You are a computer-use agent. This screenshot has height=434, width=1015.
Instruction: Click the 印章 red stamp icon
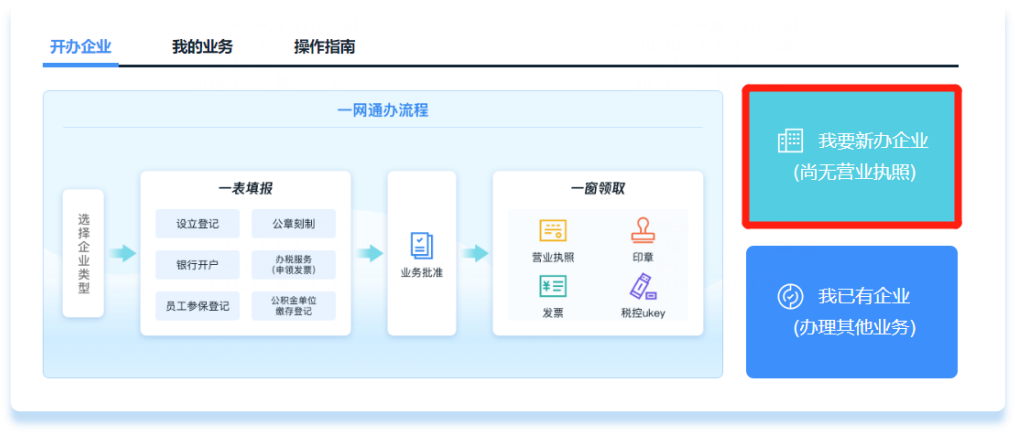pos(642,231)
